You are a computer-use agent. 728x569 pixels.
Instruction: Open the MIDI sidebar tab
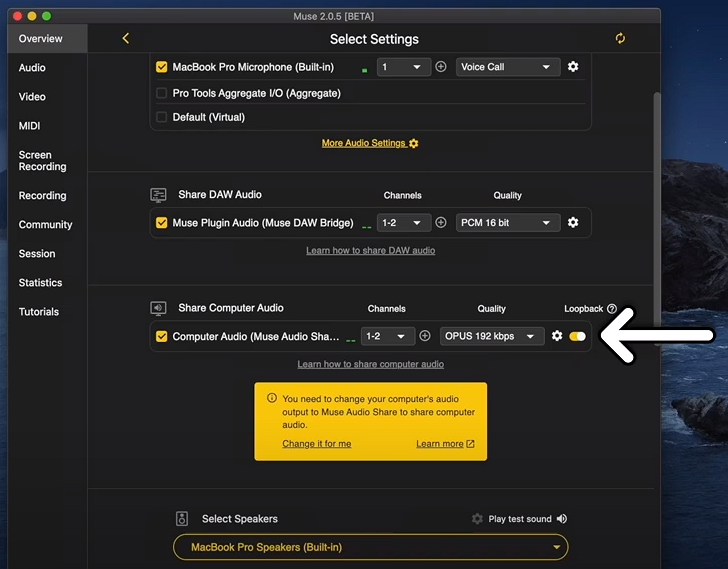29,126
